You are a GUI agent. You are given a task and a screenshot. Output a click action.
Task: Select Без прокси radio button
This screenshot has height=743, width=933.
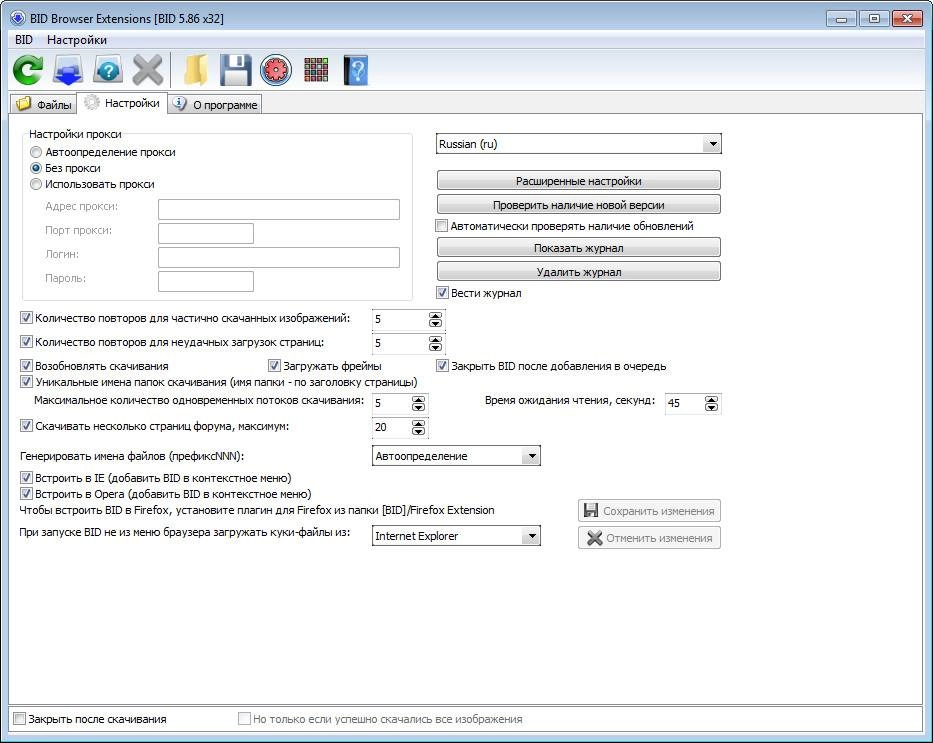[36, 168]
